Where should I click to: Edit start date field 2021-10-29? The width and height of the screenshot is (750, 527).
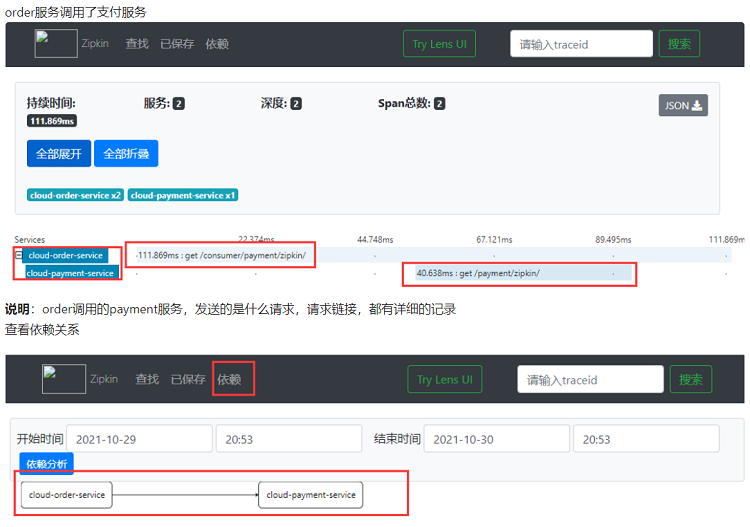tap(139, 439)
